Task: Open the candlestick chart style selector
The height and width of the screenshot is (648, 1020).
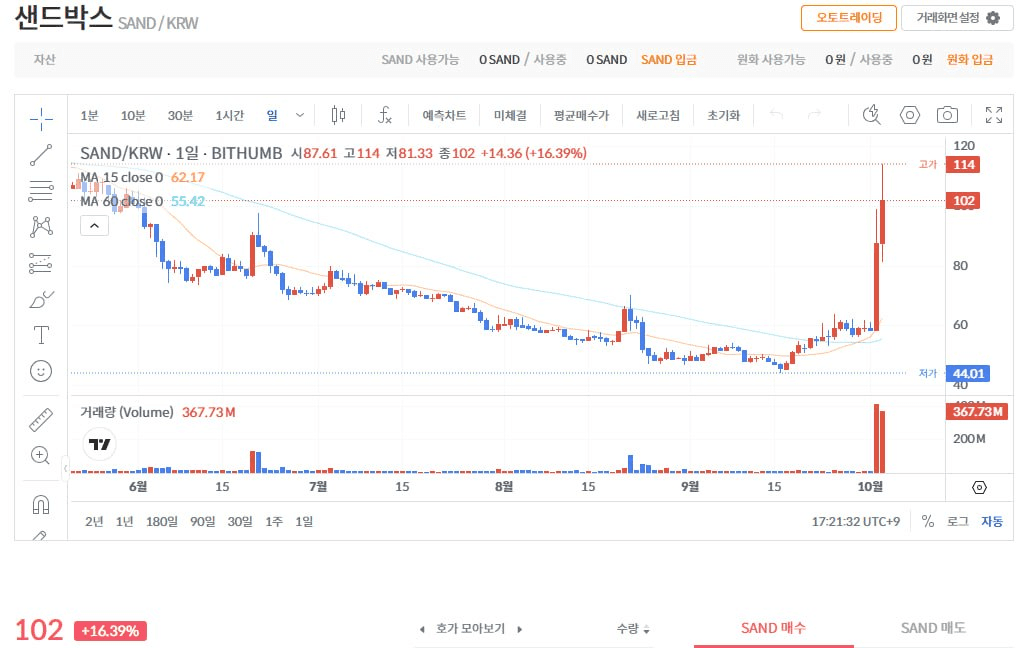Action: [x=338, y=115]
